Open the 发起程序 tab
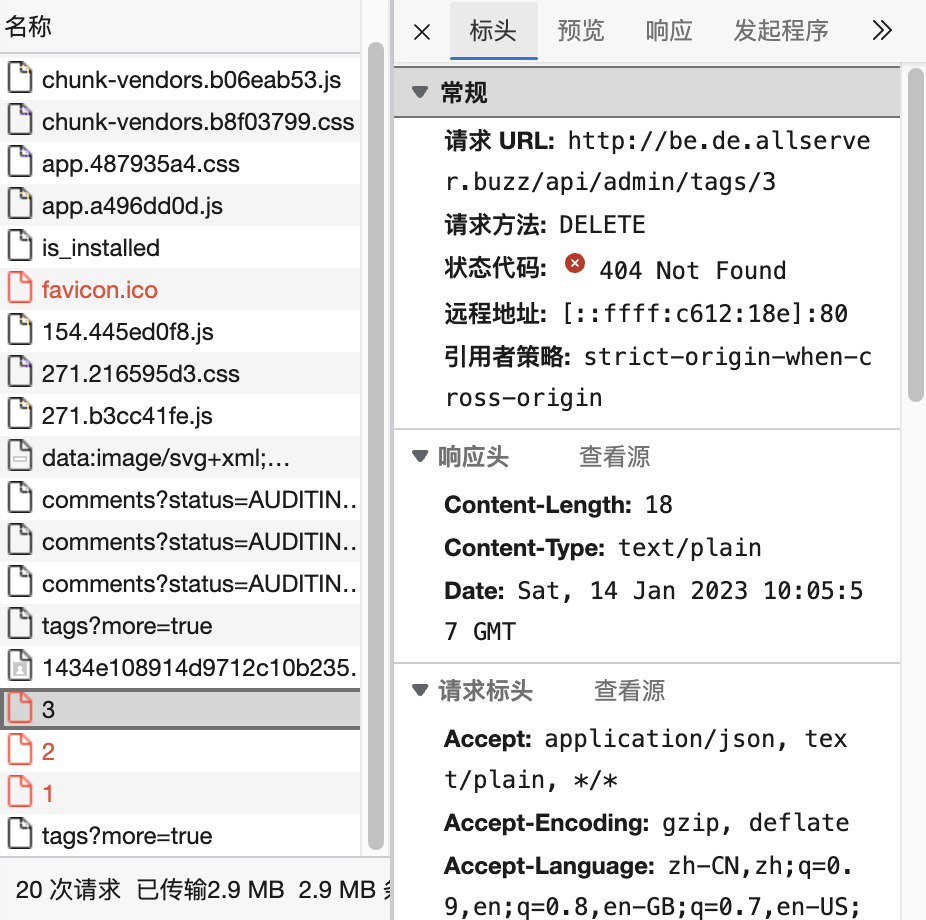This screenshot has width=926, height=920. point(781,31)
